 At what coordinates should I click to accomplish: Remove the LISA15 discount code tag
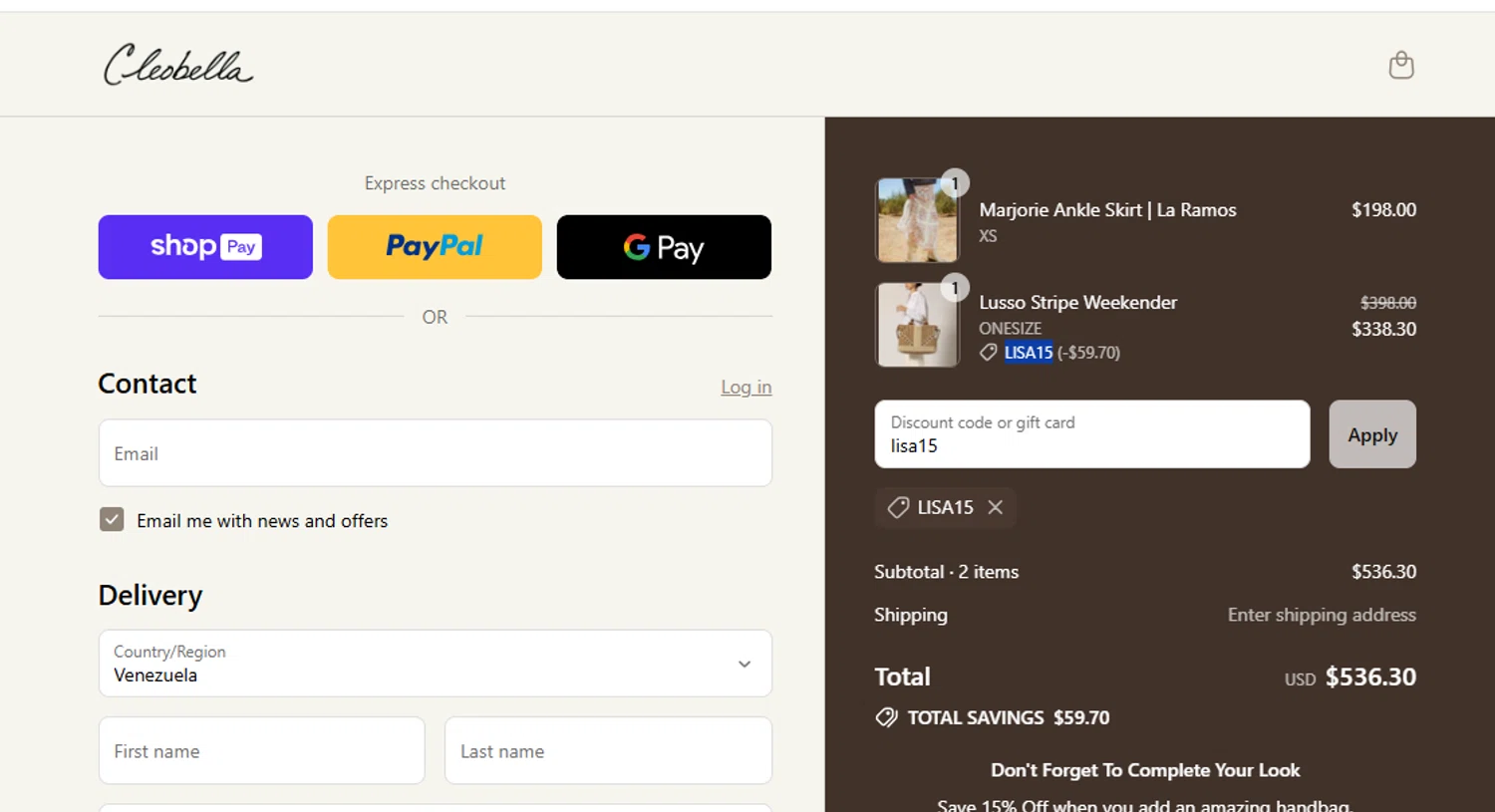coord(995,507)
